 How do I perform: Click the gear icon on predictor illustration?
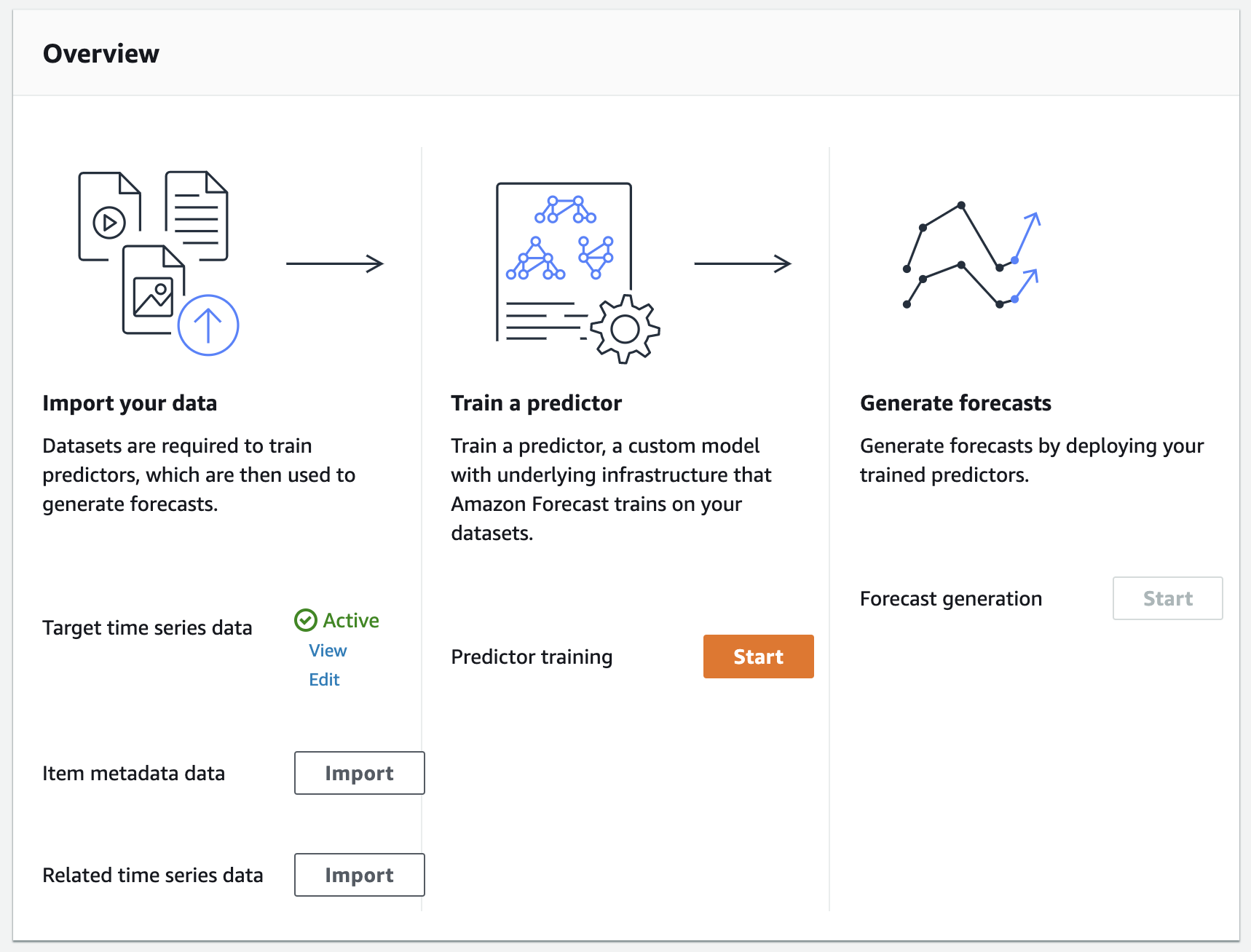625,329
